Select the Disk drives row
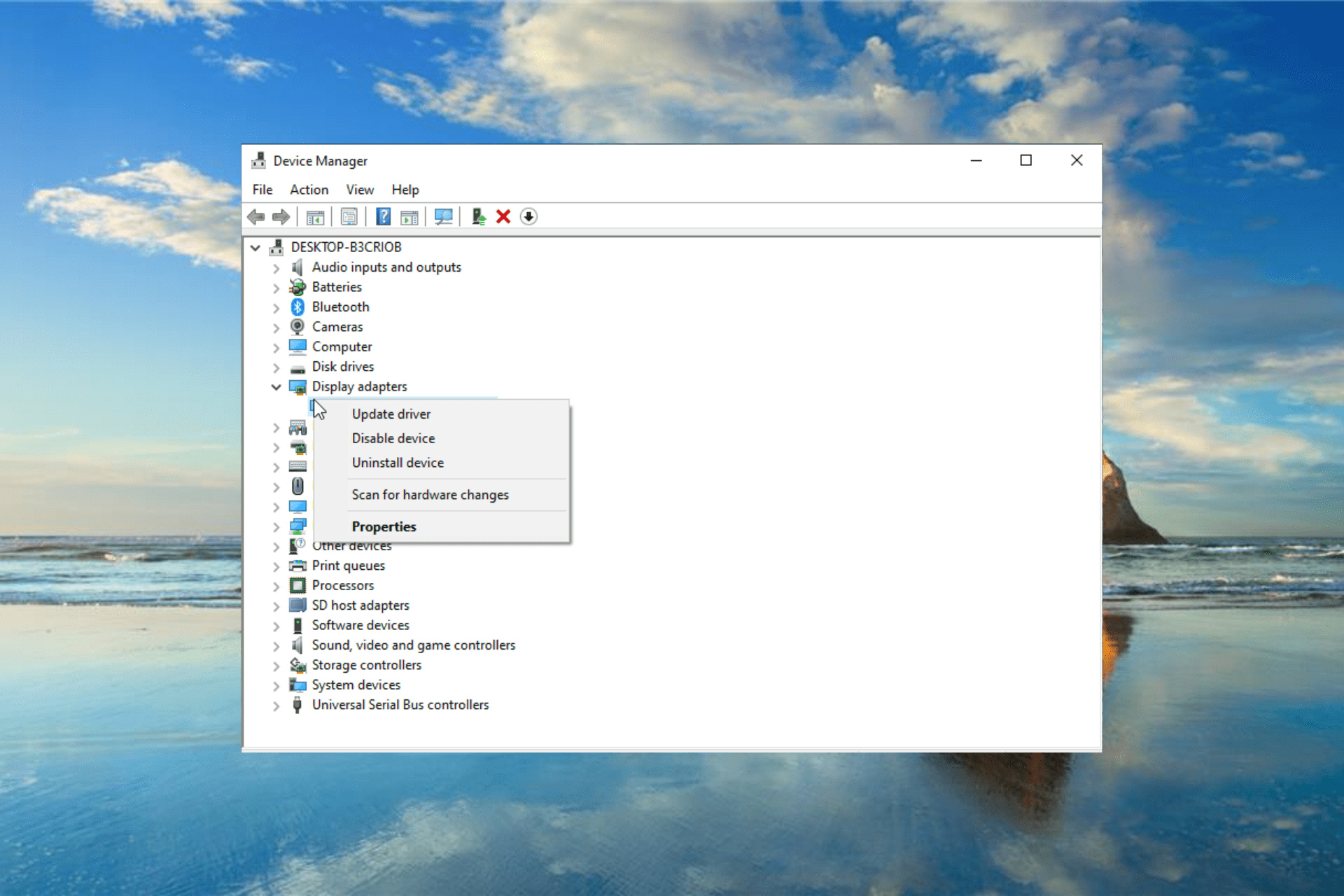Screen dimensions: 1344x896 [343, 367]
